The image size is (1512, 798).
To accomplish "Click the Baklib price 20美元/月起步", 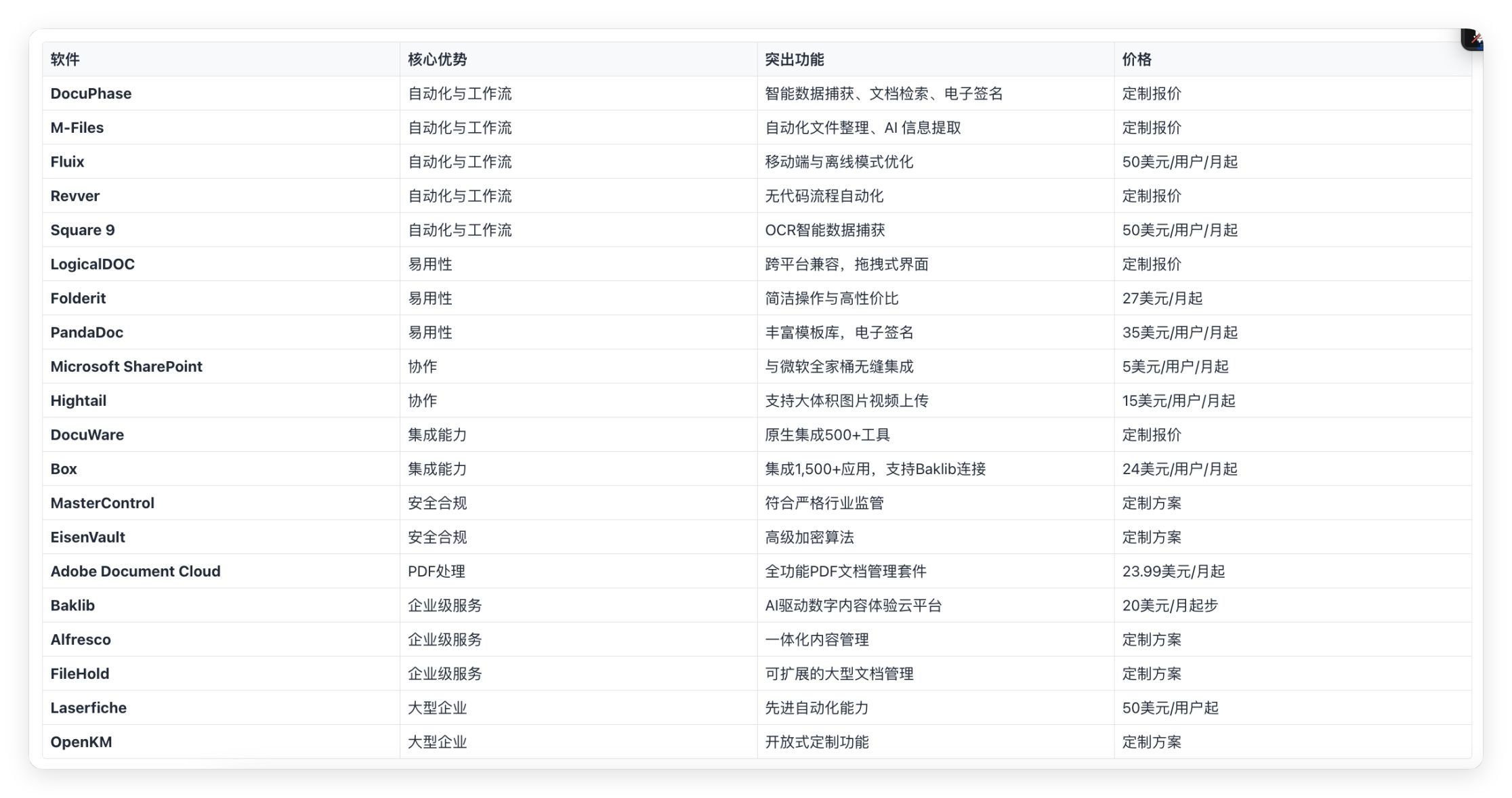I will click(x=1170, y=606).
